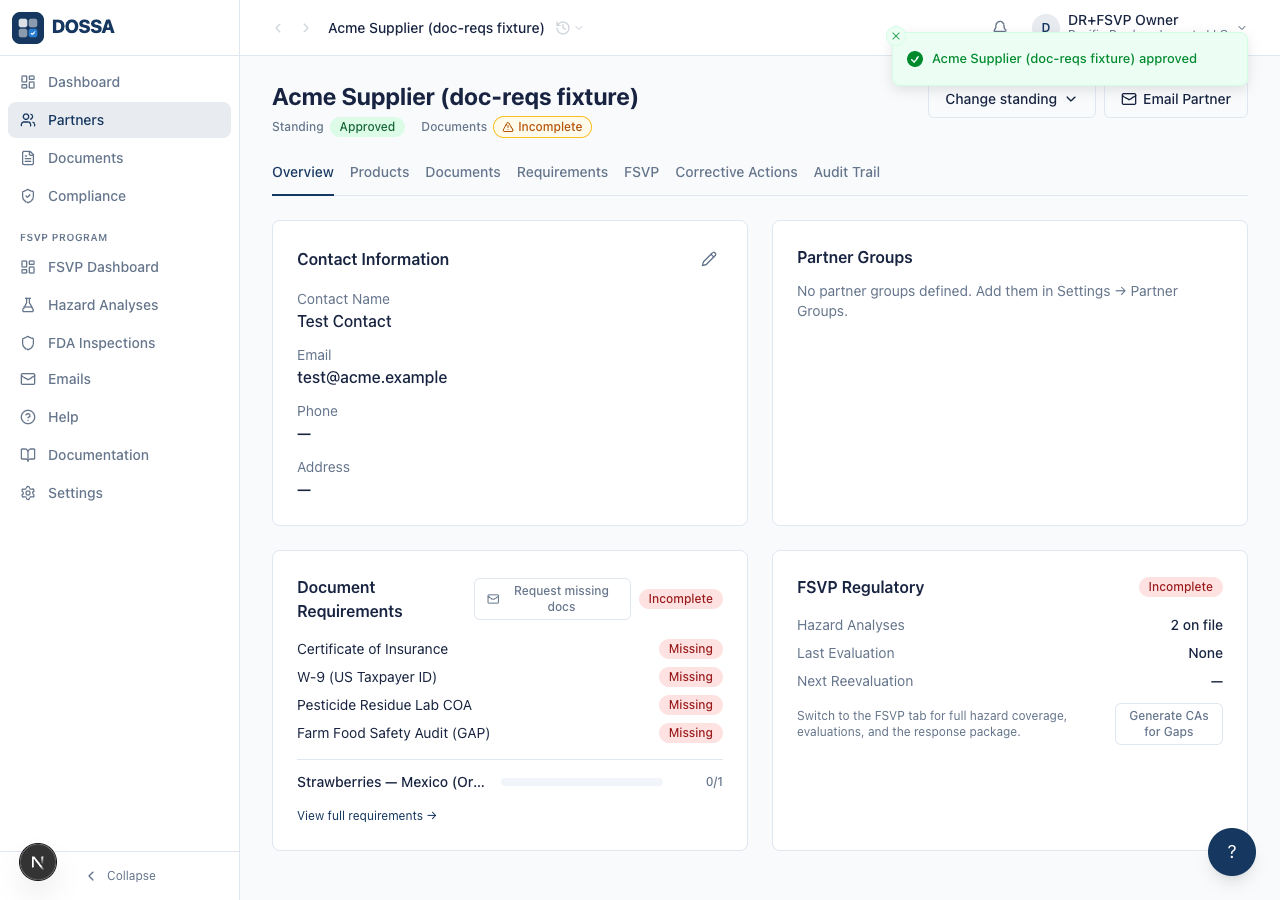Click the DOSSA logo

click(64, 27)
